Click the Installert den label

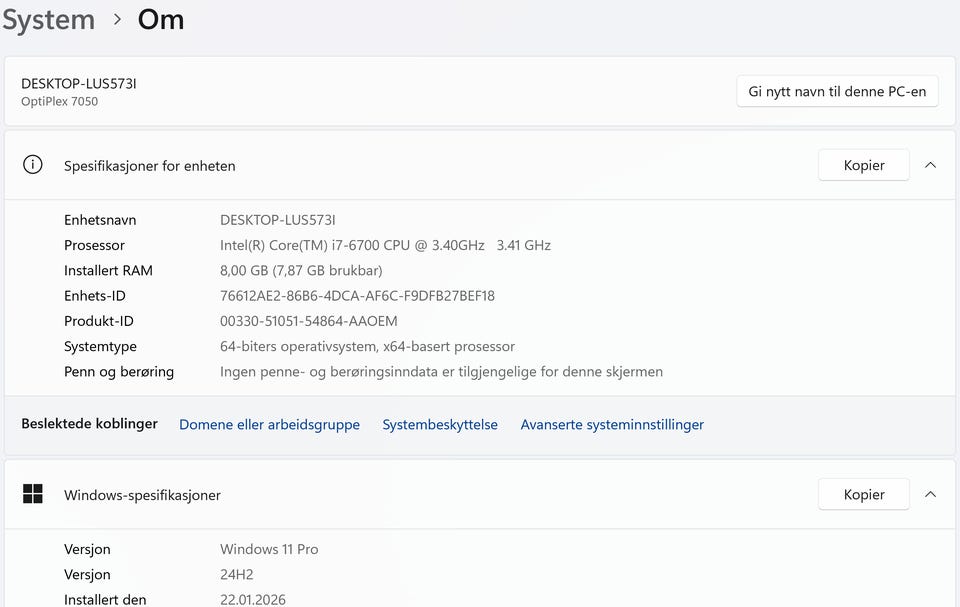point(105,600)
